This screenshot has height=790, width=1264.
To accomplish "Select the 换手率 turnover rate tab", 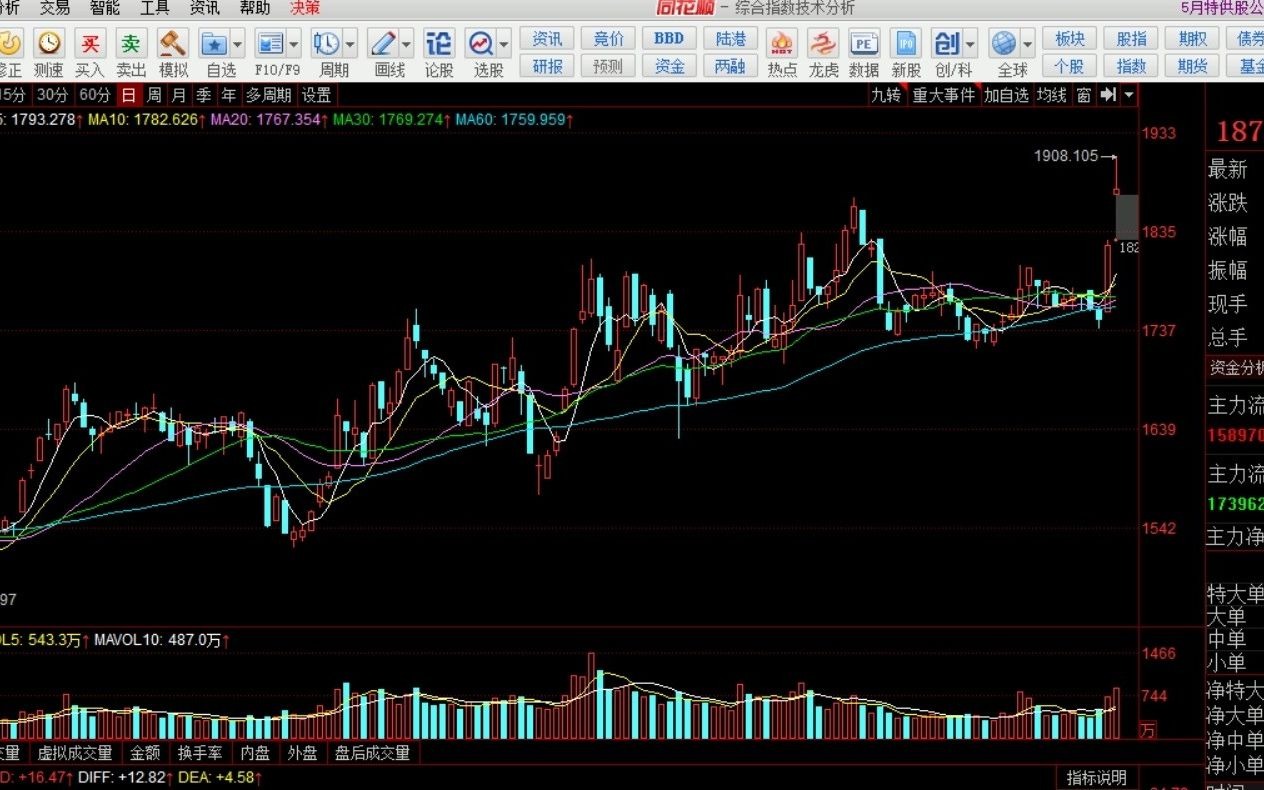I will tap(200, 753).
